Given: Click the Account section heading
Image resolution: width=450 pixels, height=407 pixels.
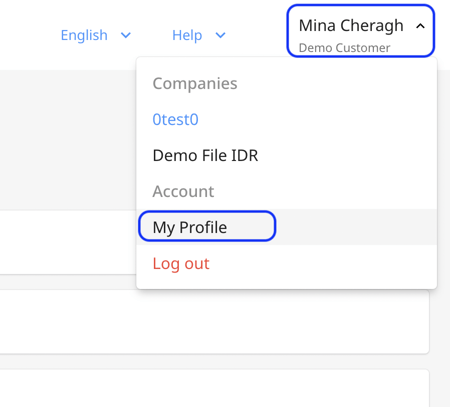Looking at the screenshot, I should (x=183, y=191).
